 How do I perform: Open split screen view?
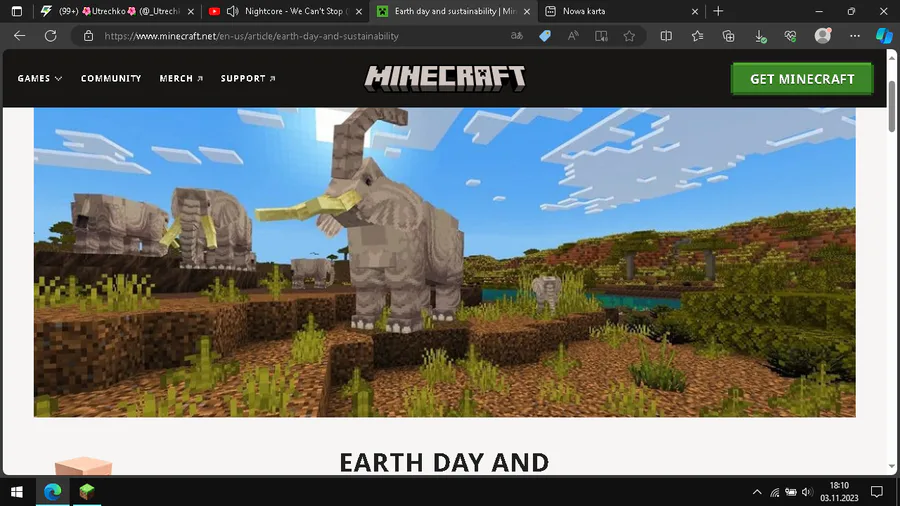click(666, 36)
